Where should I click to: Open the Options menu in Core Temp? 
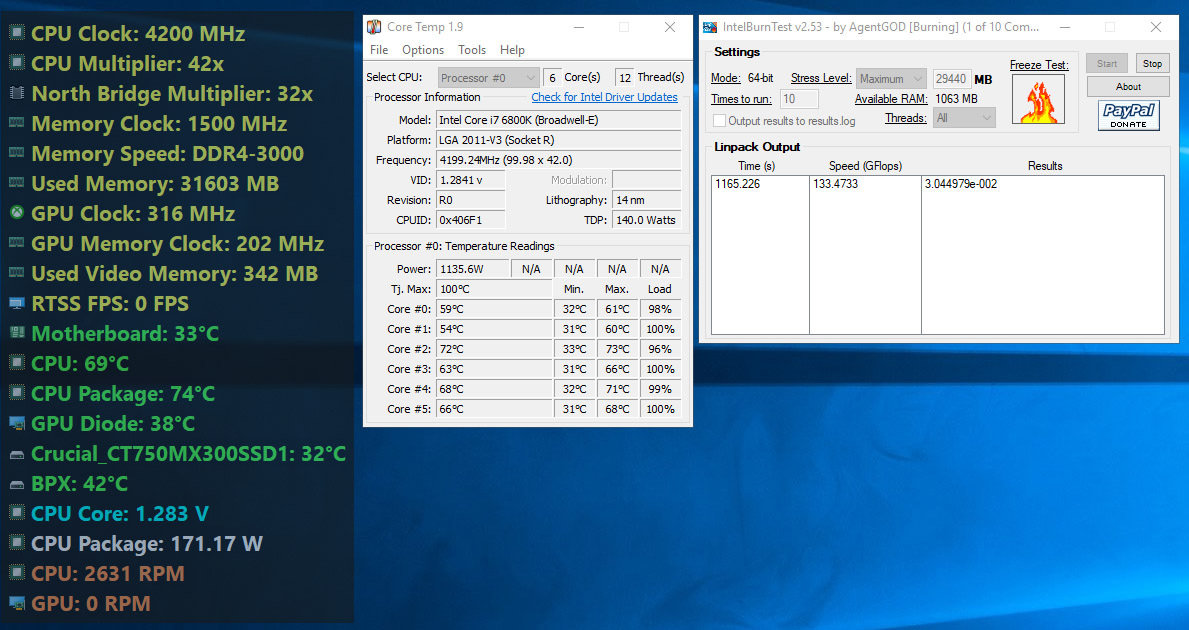click(423, 50)
